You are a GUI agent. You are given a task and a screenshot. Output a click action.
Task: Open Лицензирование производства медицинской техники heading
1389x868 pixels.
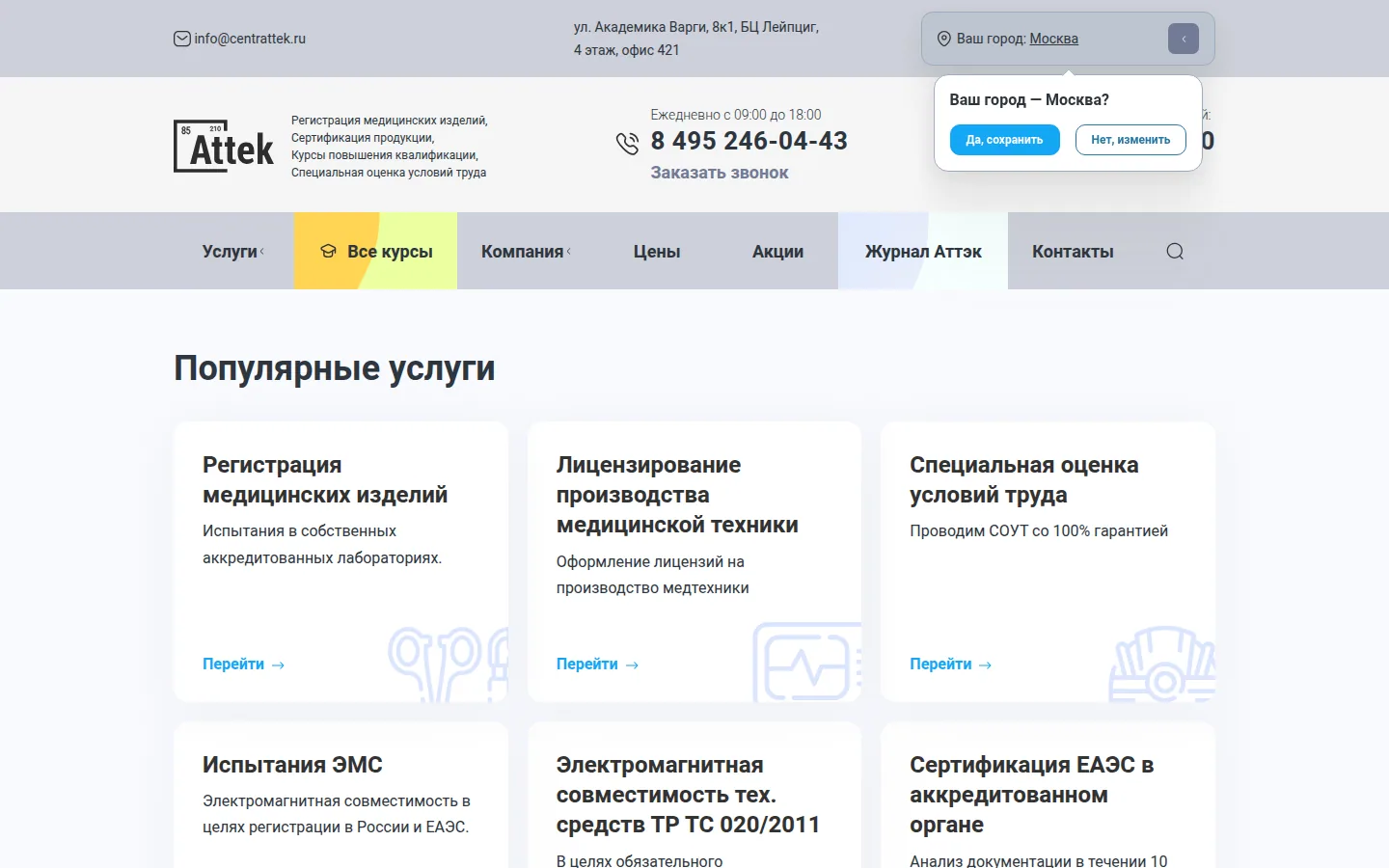pos(677,495)
